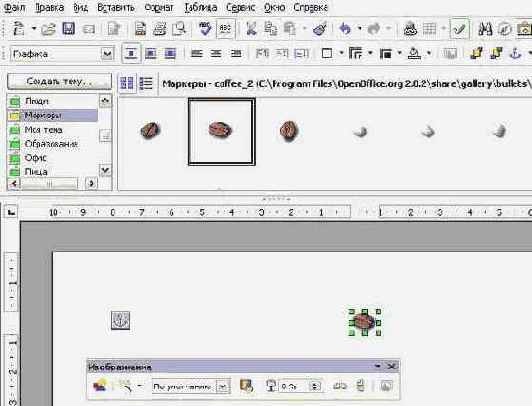
Task: Click the Создать тему button
Action: (59, 81)
